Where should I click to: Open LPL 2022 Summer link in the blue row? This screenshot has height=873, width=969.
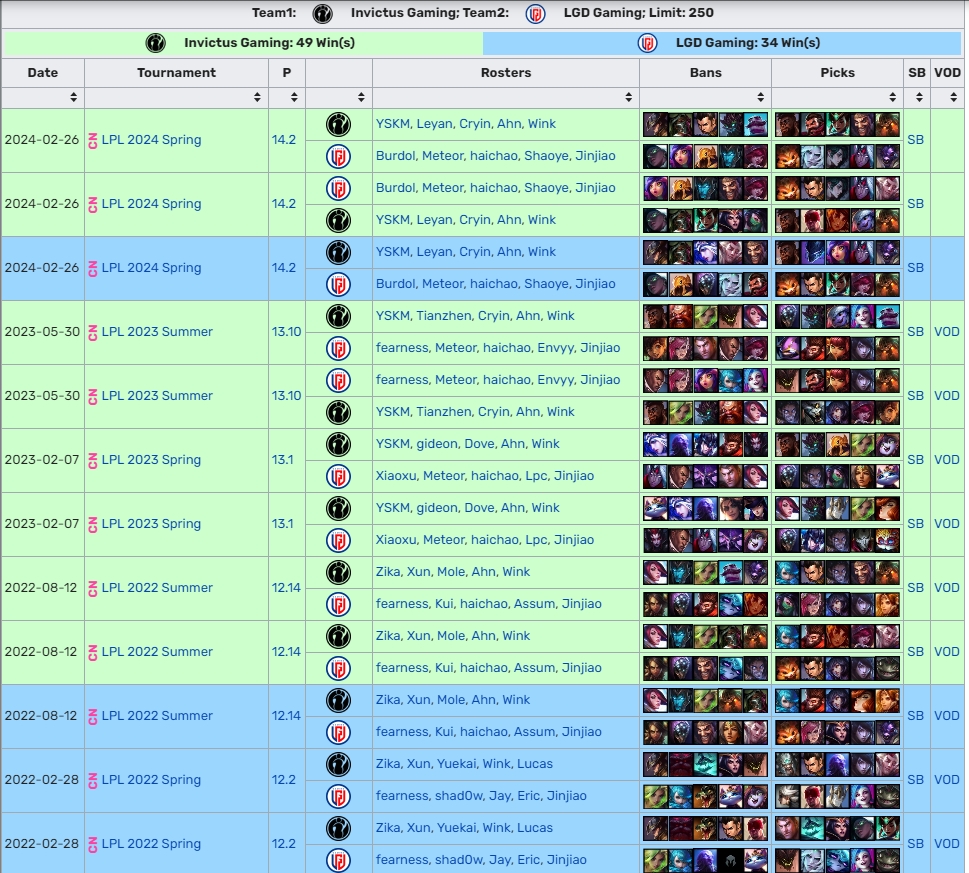pos(157,715)
